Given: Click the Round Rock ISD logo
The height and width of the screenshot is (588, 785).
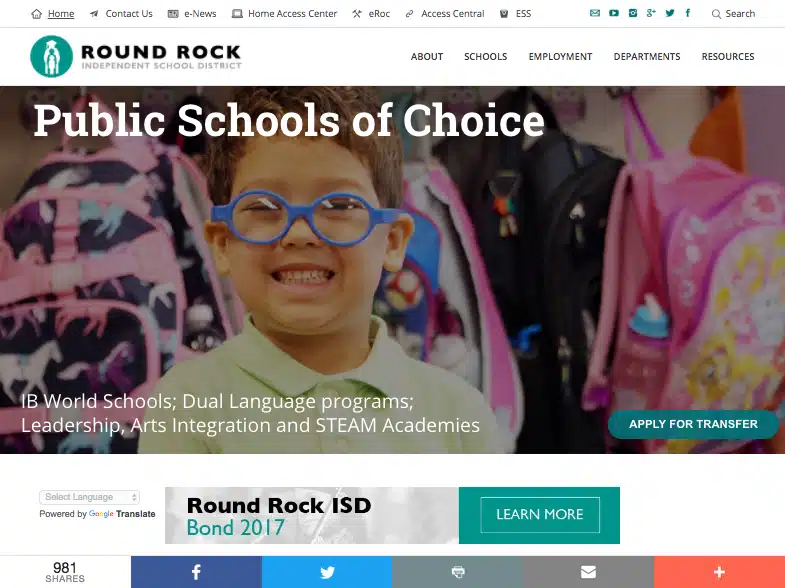Looking at the screenshot, I should pyautogui.click(x=136, y=57).
